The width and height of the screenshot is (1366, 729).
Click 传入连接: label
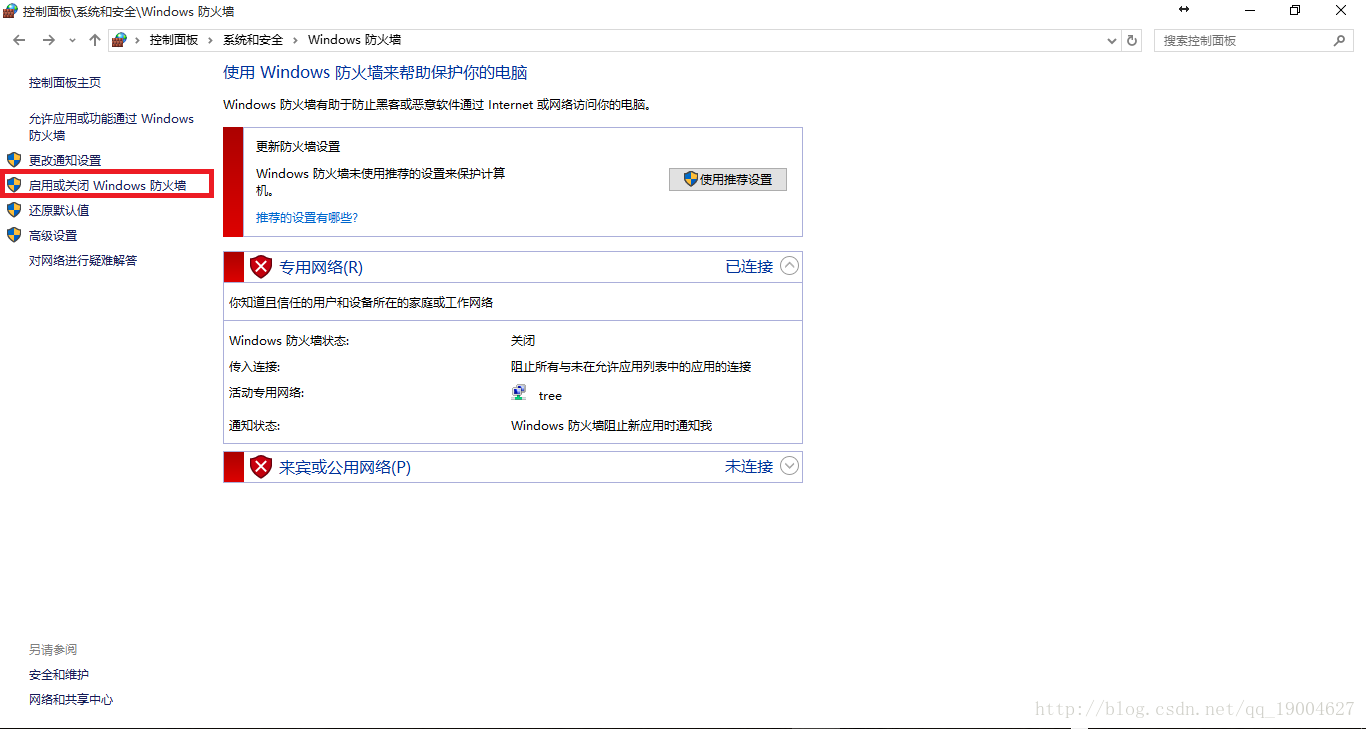coord(255,367)
